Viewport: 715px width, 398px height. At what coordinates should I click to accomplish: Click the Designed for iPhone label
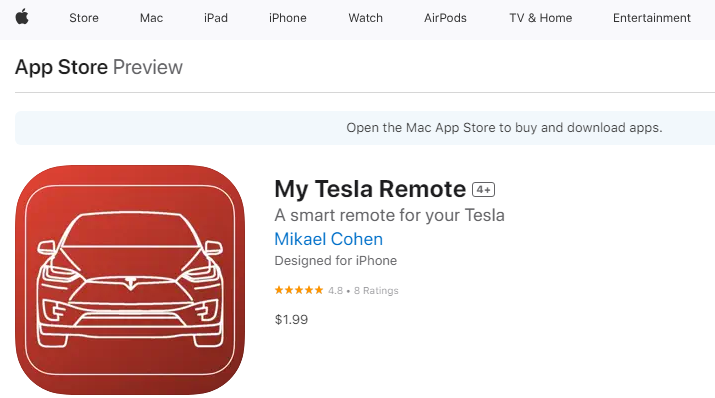coord(336,260)
